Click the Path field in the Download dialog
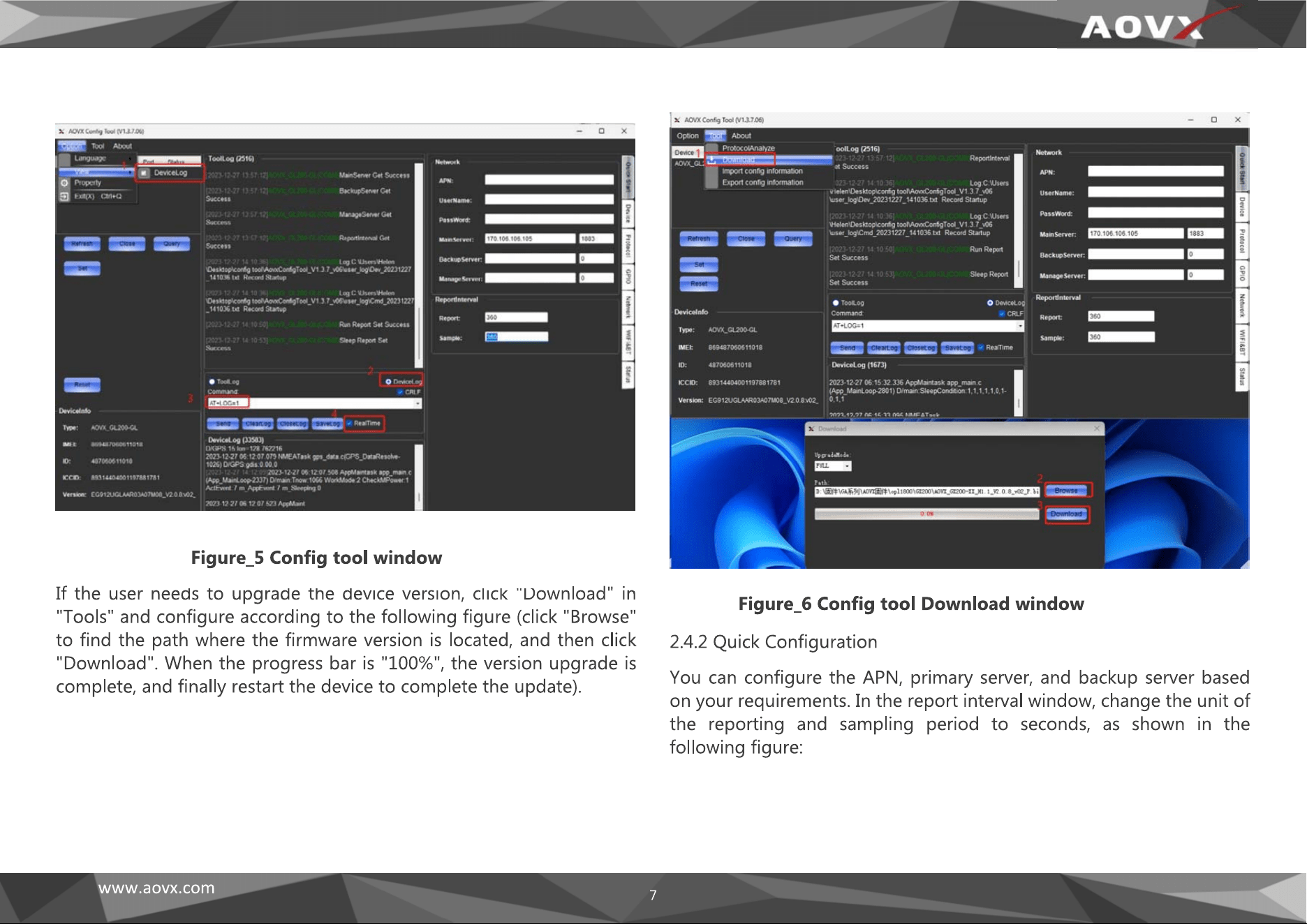1307x924 pixels. 926,491
